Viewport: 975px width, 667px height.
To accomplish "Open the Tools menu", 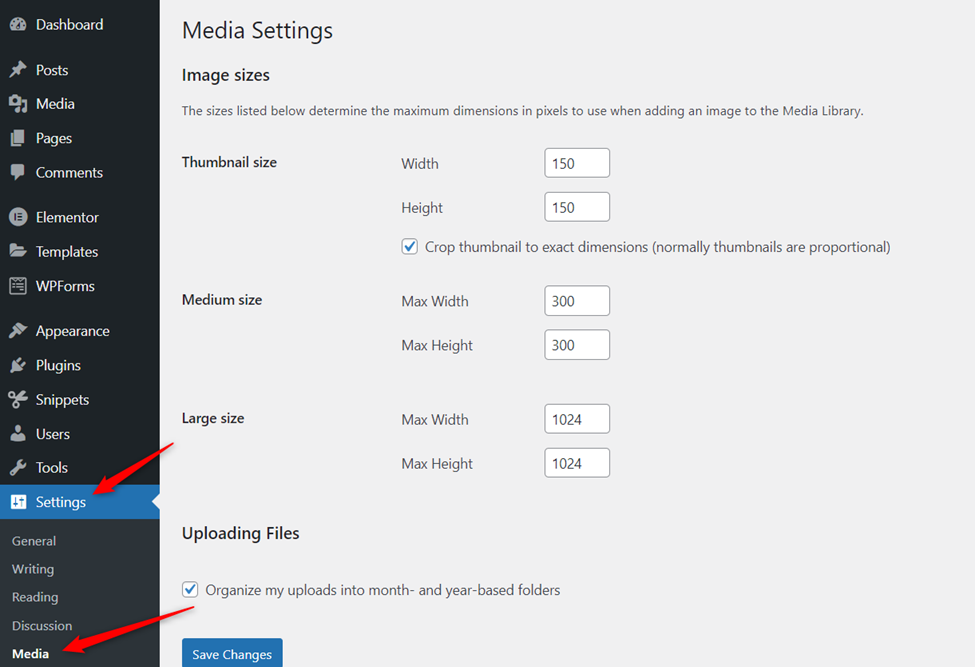I will point(52,467).
